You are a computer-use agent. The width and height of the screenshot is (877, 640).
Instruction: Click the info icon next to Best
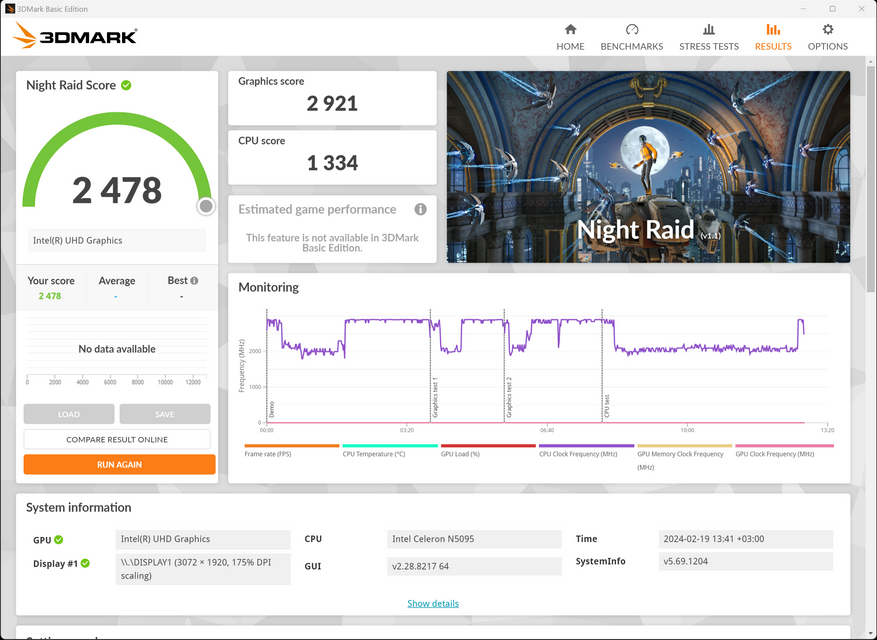[x=194, y=281]
